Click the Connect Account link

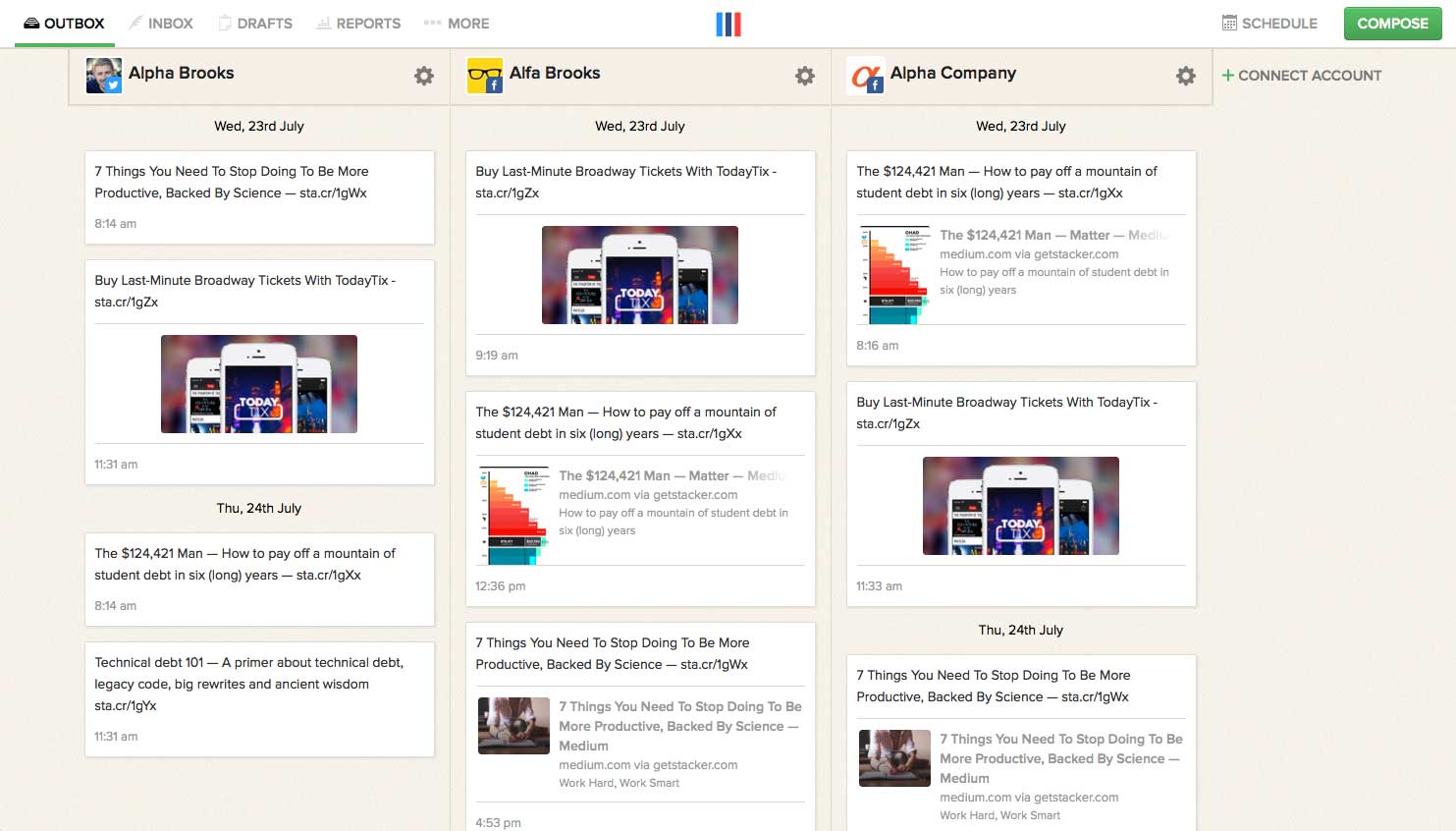1301,76
